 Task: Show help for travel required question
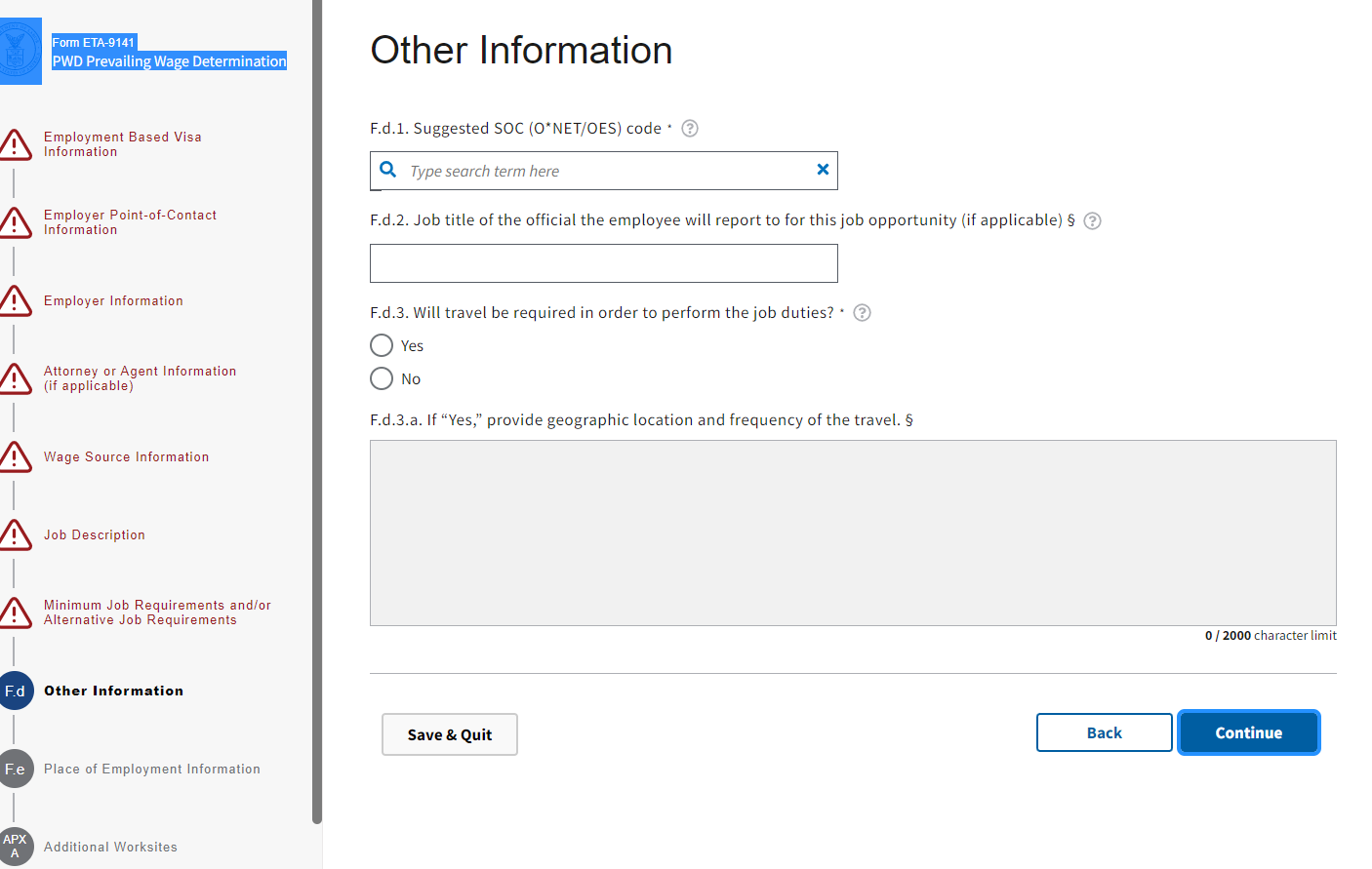click(862, 313)
